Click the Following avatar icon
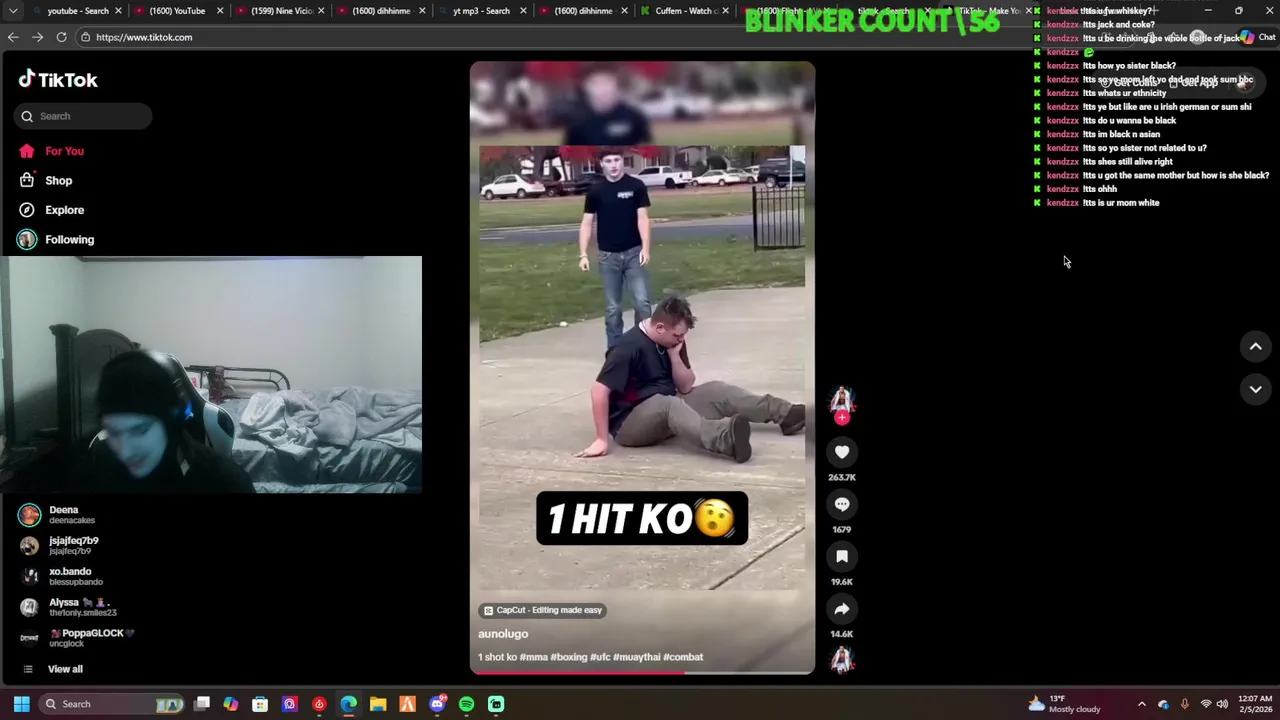 coord(27,239)
